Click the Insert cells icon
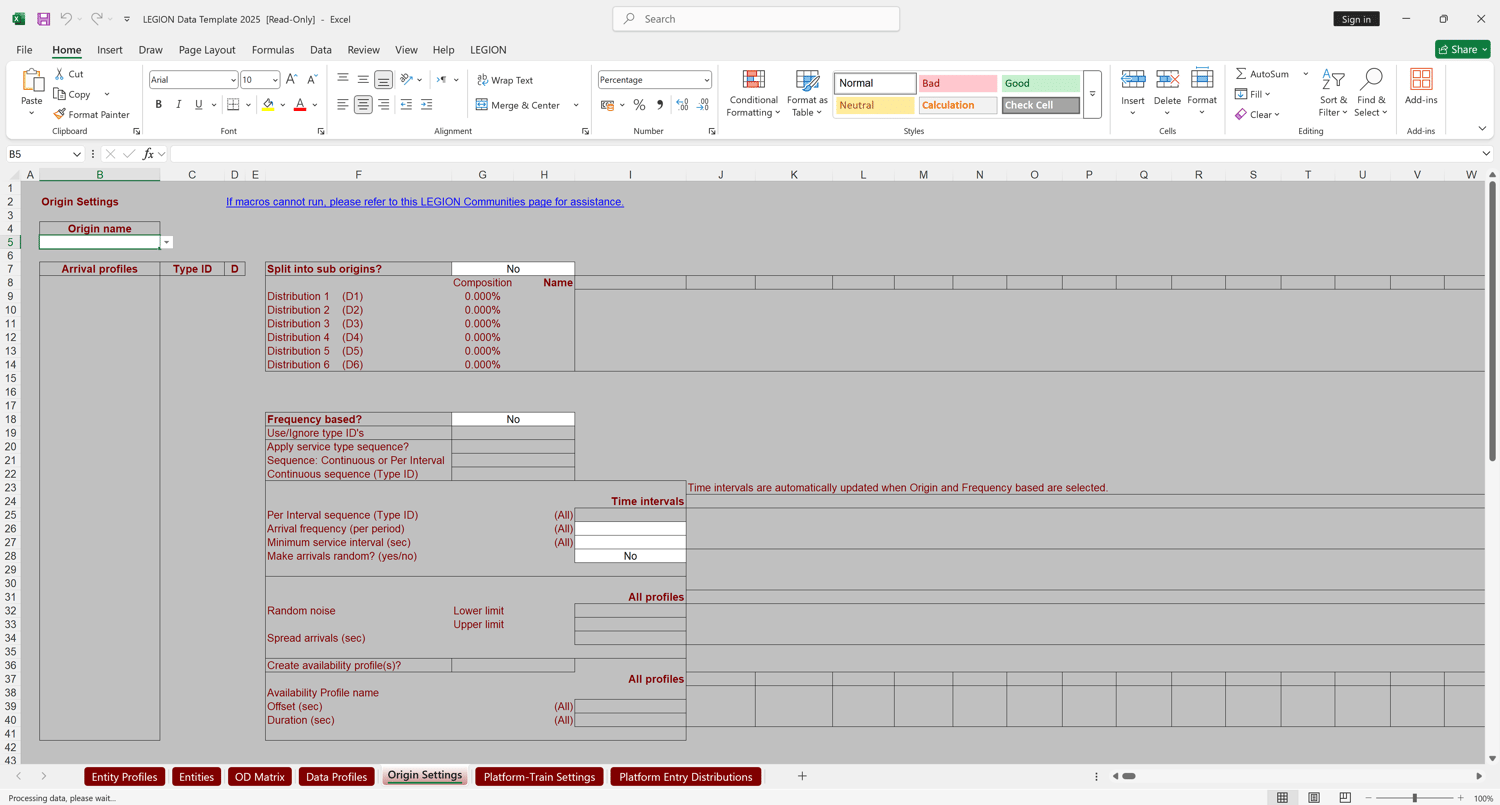The height and width of the screenshot is (805, 1500). point(1133,81)
